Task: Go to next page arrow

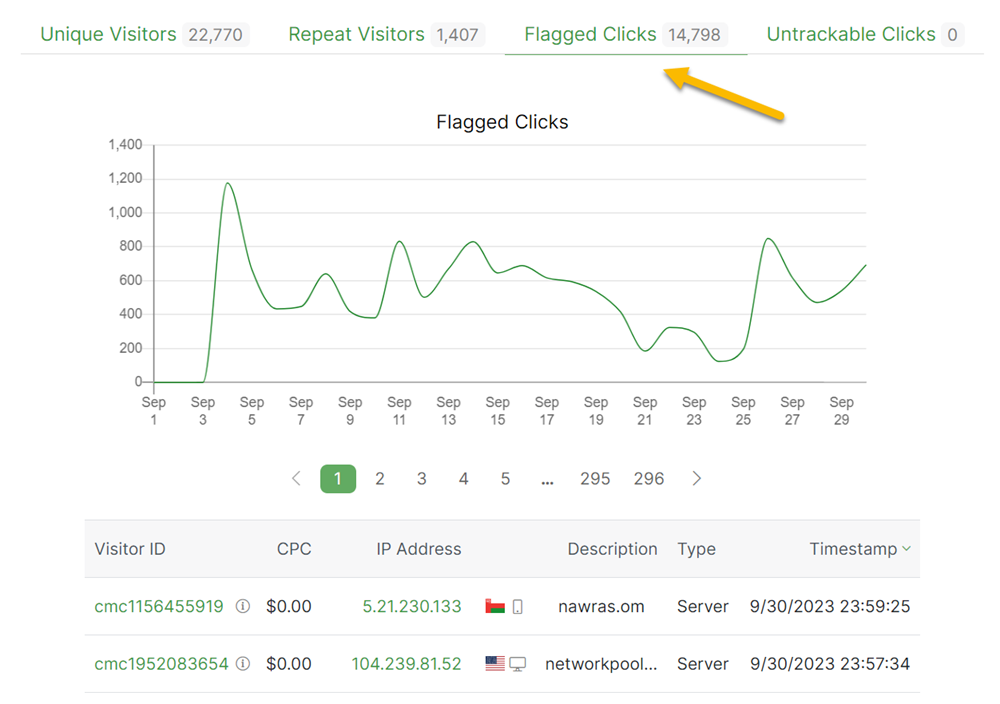Action: pyautogui.click(x=697, y=479)
